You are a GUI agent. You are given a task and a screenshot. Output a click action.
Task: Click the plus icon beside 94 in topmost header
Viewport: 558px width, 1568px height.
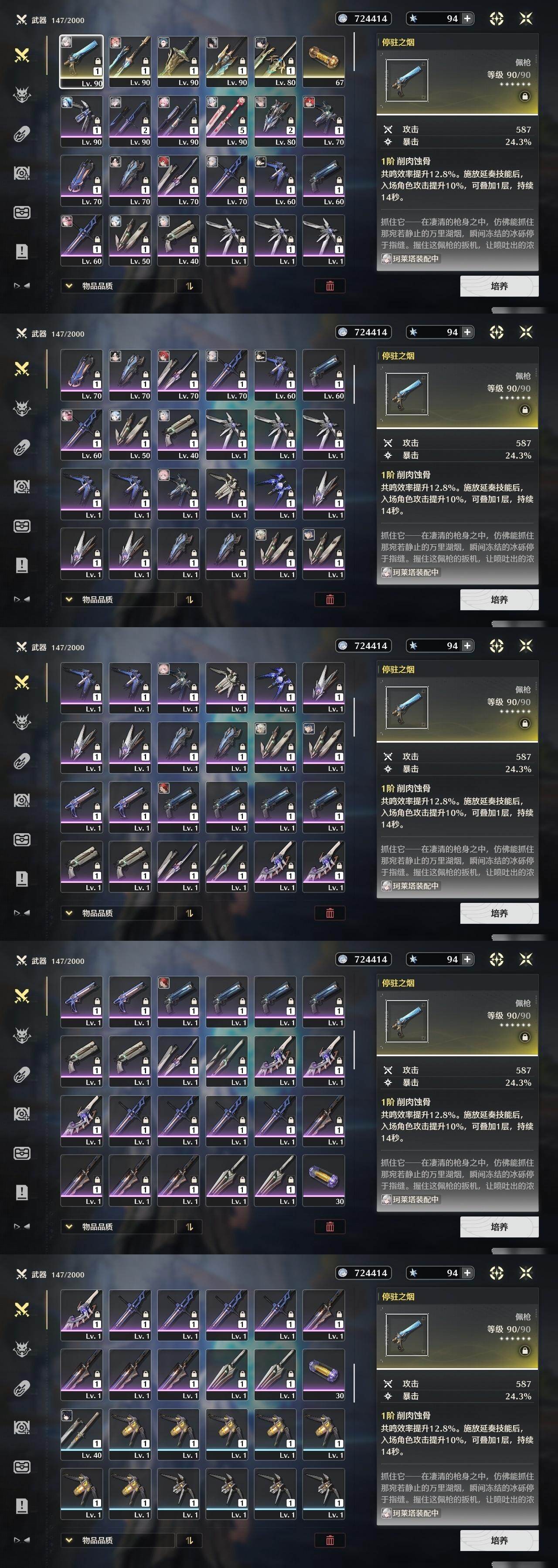(467, 19)
